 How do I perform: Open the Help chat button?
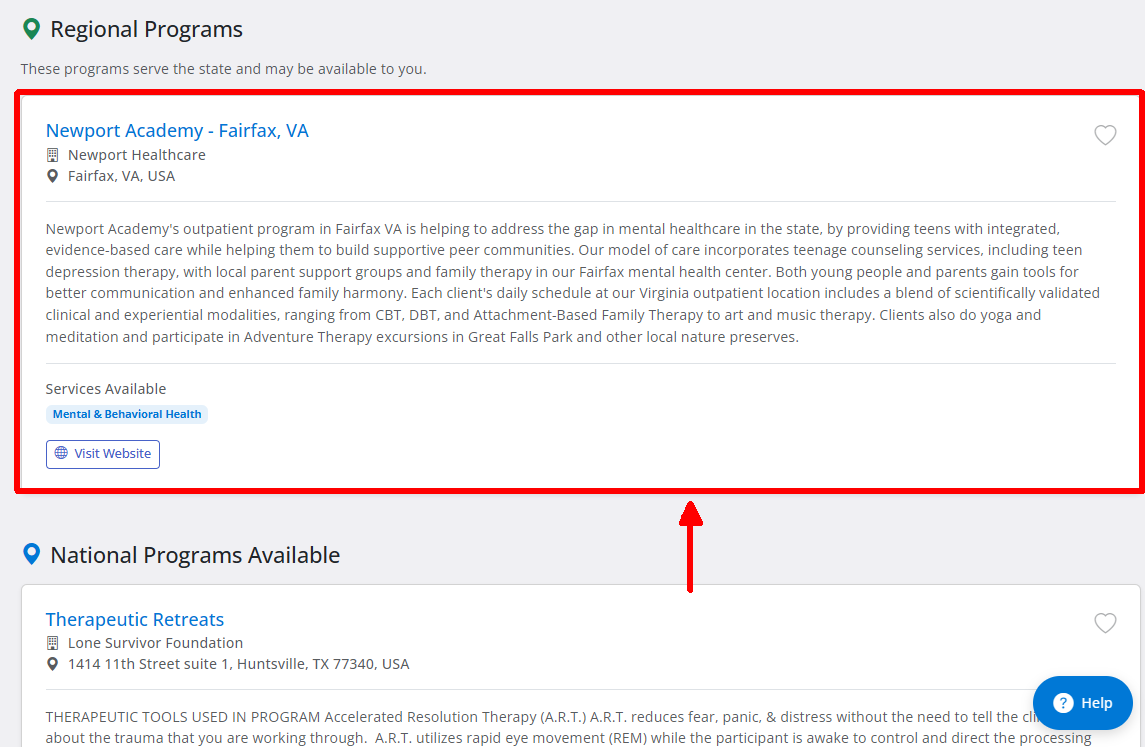pos(1082,702)
